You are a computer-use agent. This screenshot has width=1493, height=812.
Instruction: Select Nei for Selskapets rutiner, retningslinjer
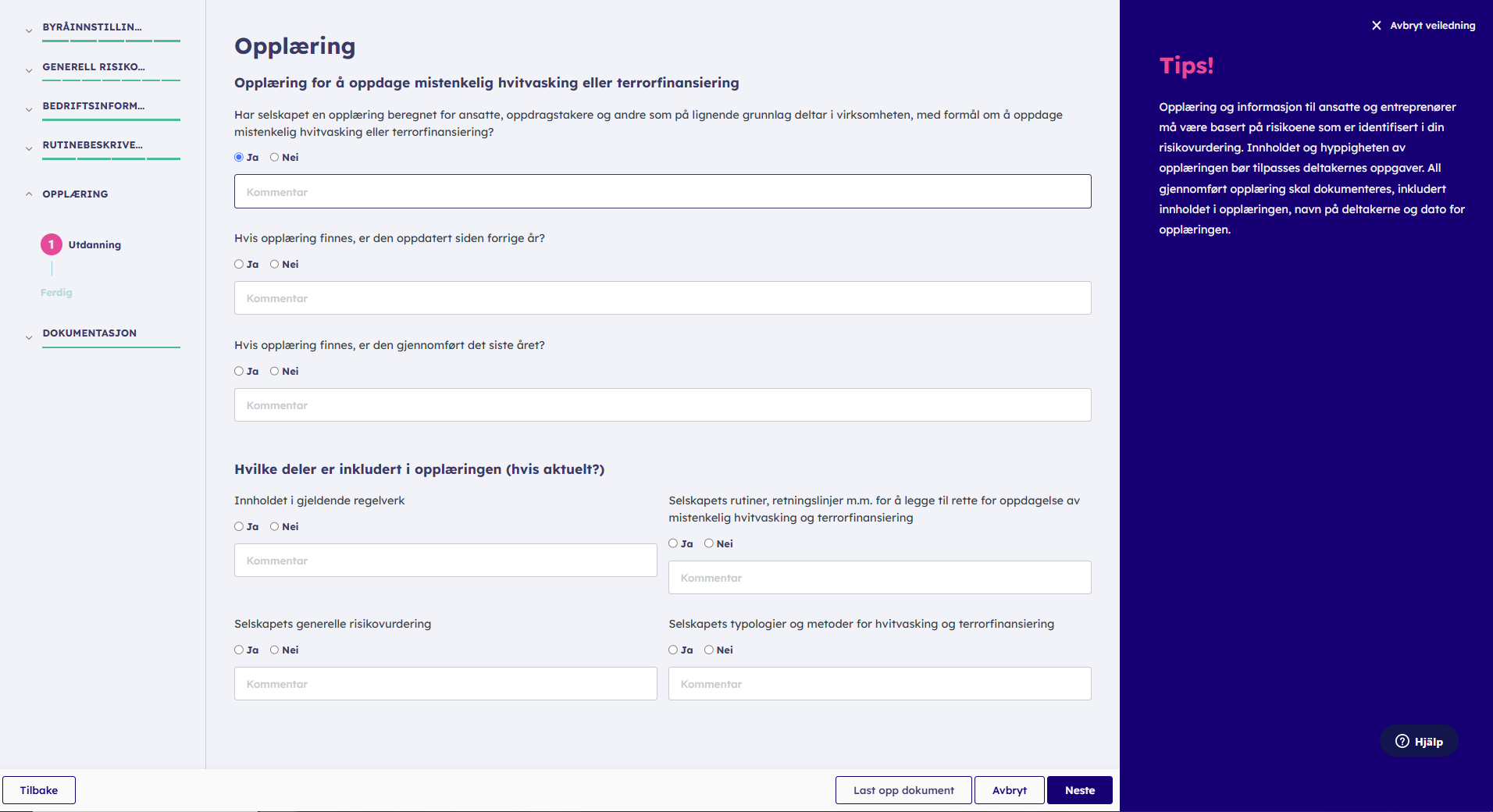tap(709, 543)
